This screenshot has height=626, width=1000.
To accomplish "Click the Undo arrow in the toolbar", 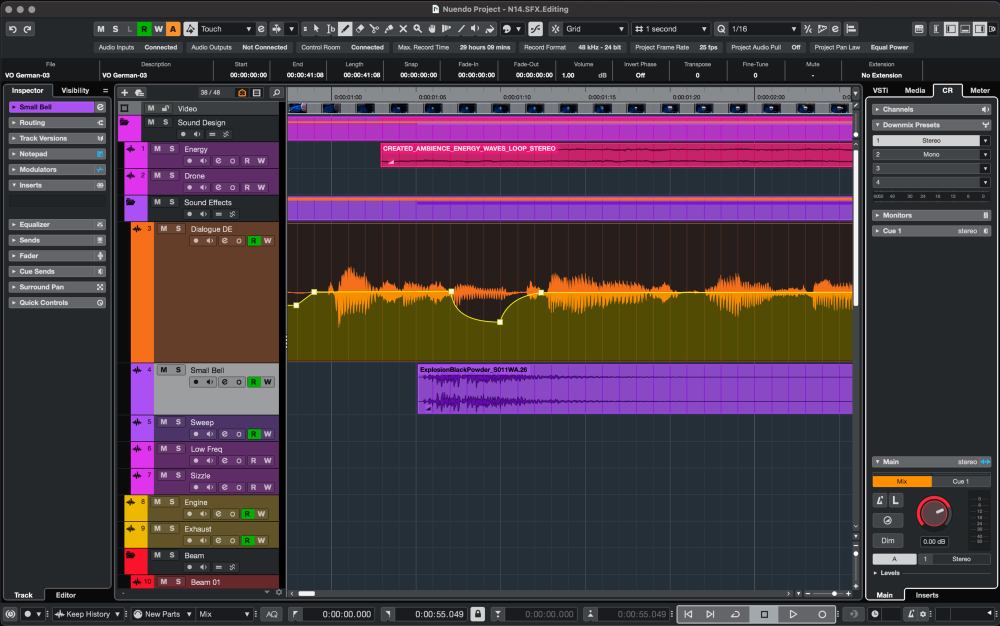I will (14, 29).
